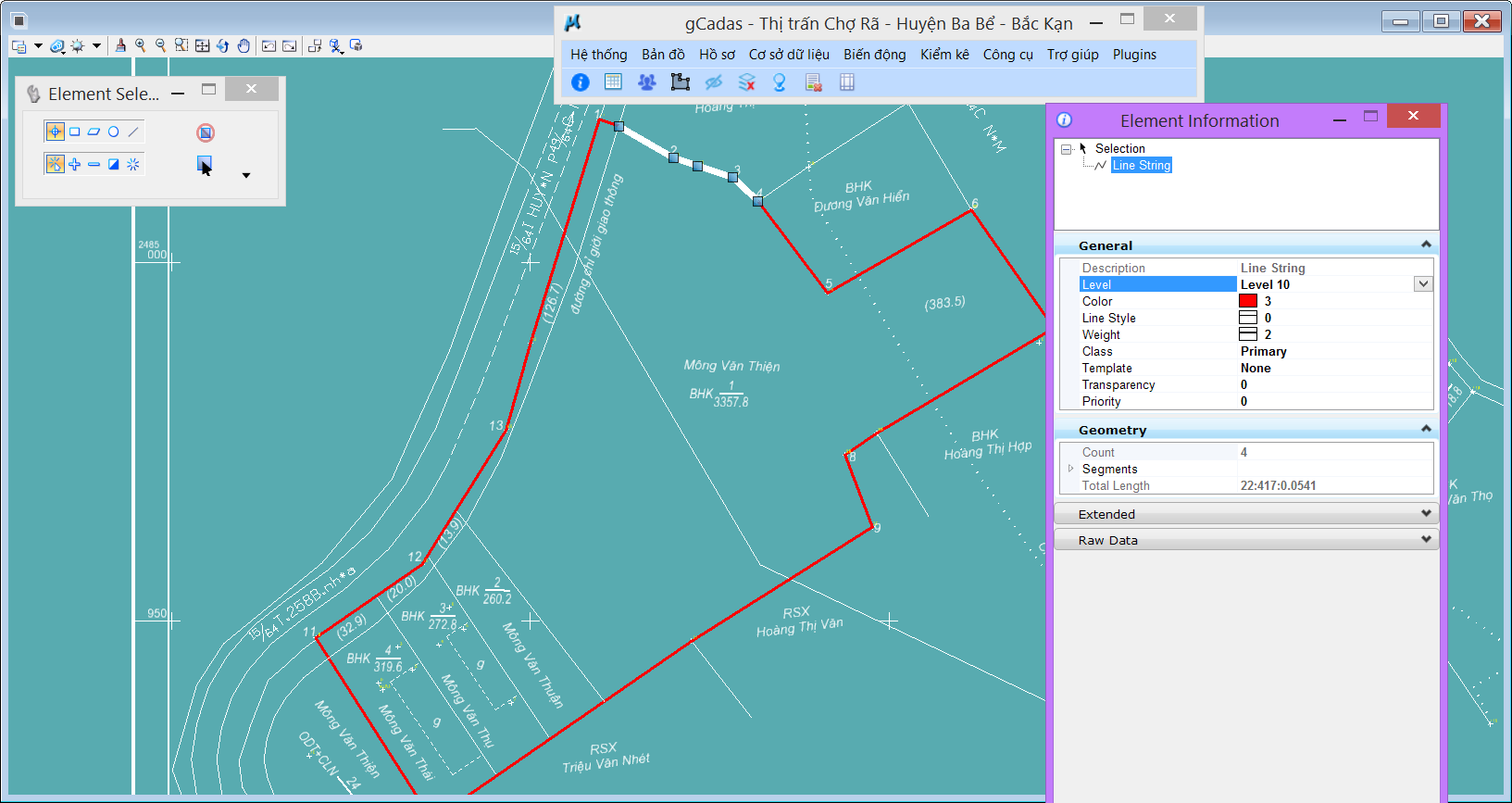The width and height of the screenshot is (1512, 803).
Task: Choose the Circle selection method
Action: tap(114, 132)
